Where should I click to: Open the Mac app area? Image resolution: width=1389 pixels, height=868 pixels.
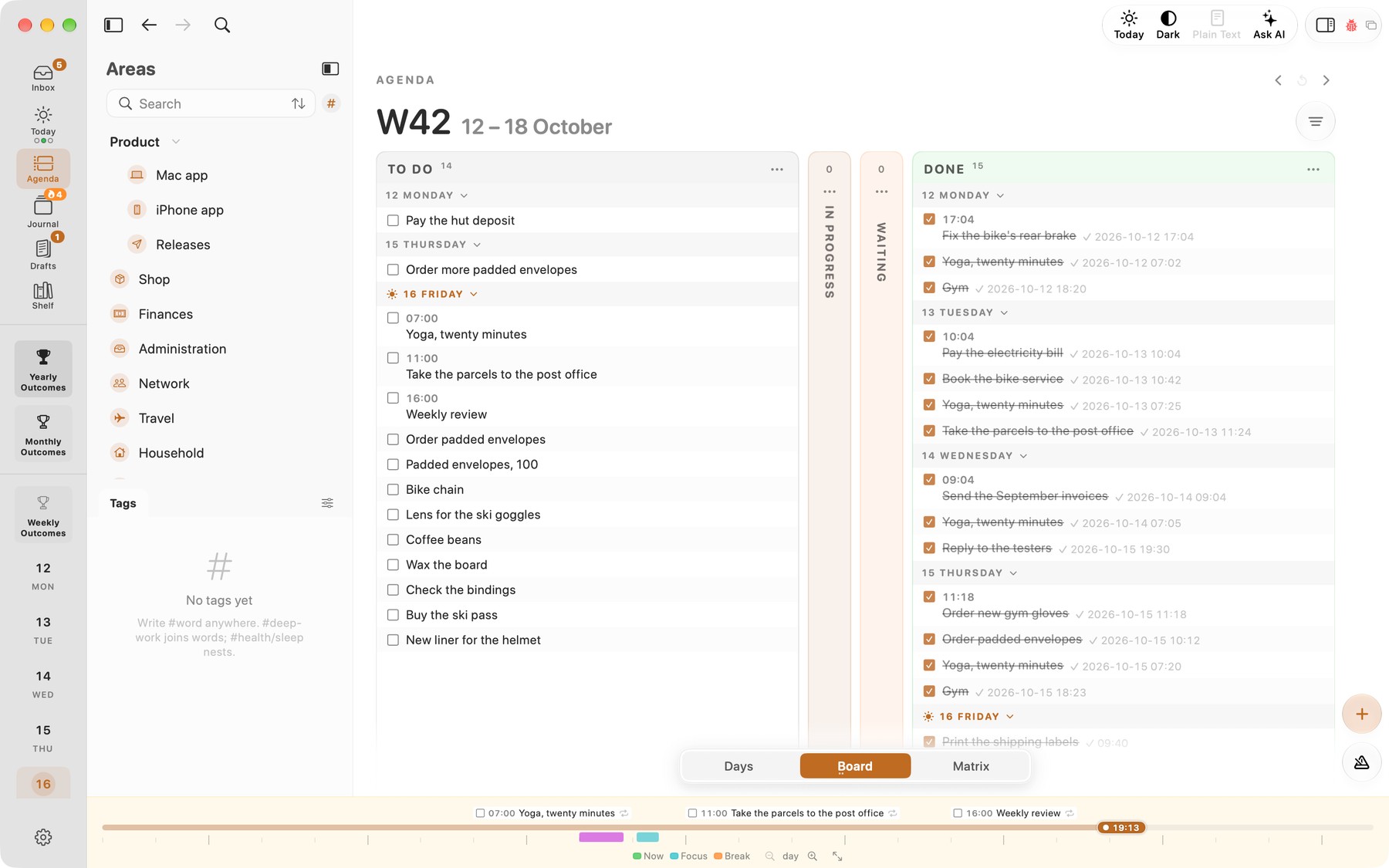coord(181,175)
